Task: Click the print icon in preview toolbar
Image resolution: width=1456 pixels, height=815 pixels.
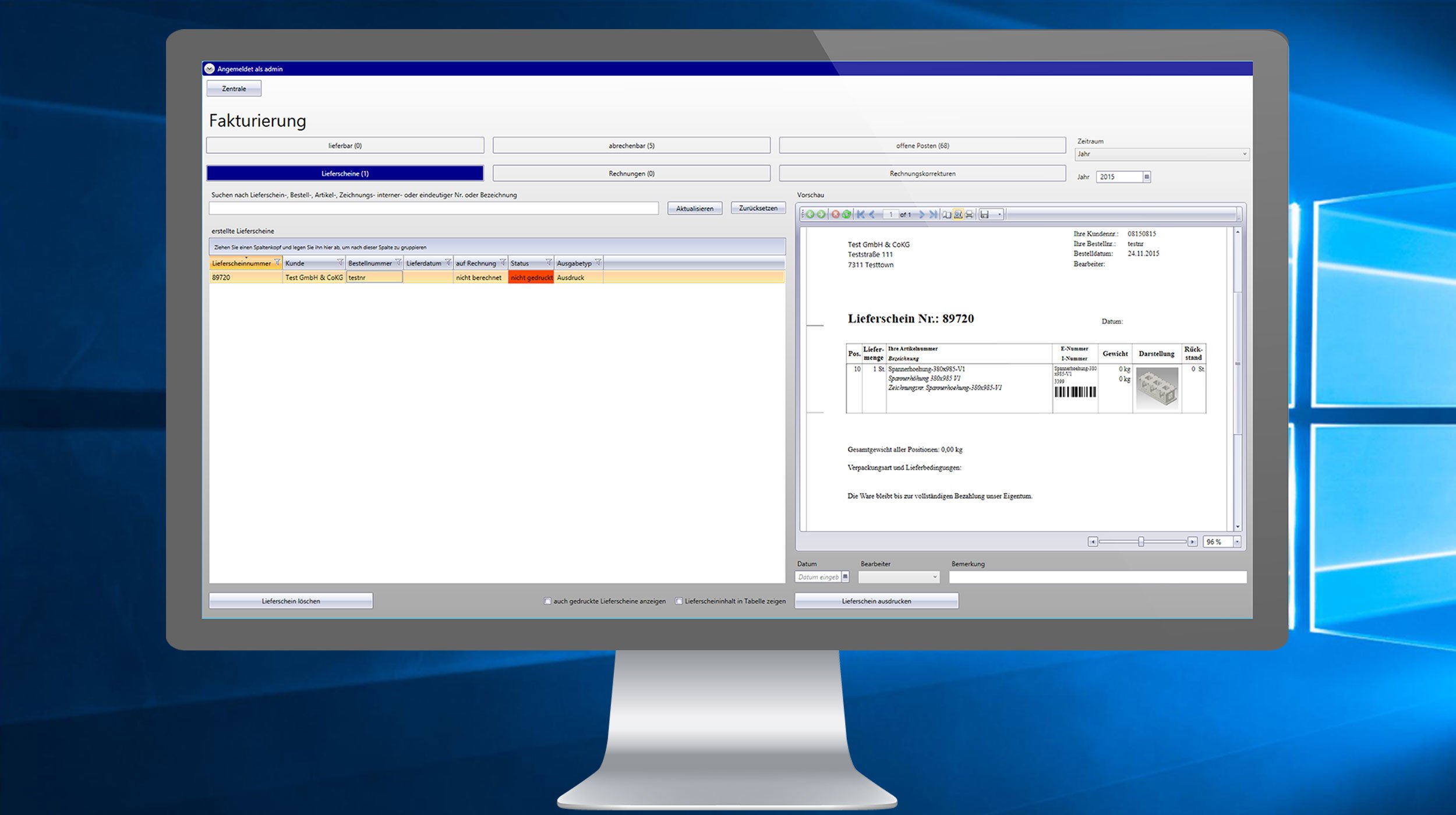Action: tap(969, 215)
